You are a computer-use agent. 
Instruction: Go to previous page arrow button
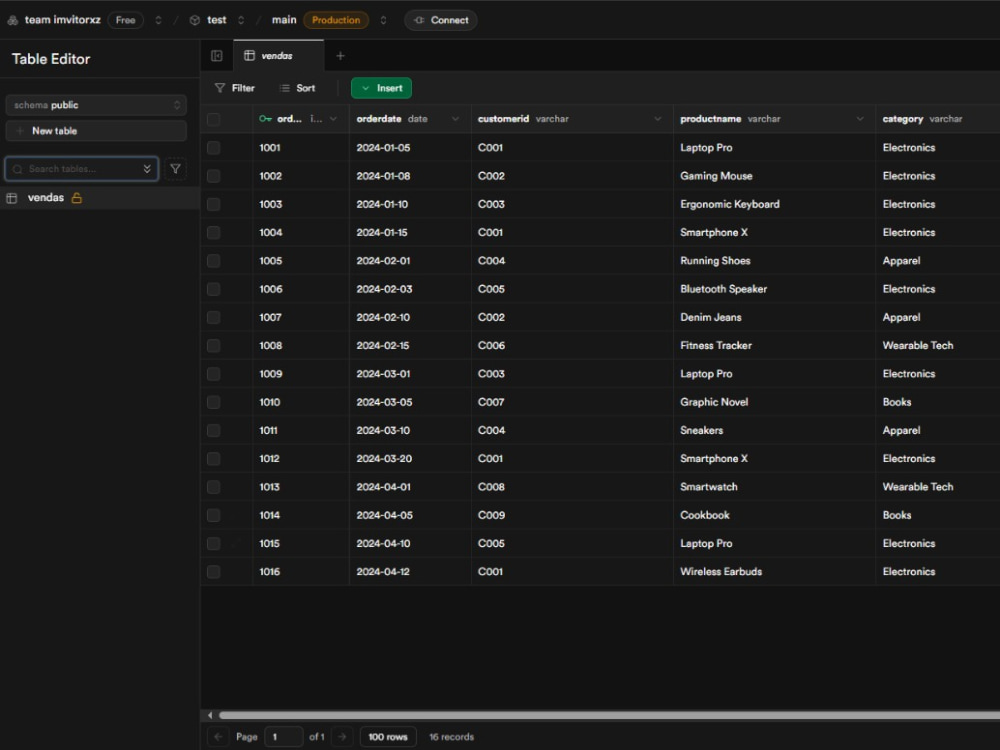pyautogui.click(x=218, y=737)
